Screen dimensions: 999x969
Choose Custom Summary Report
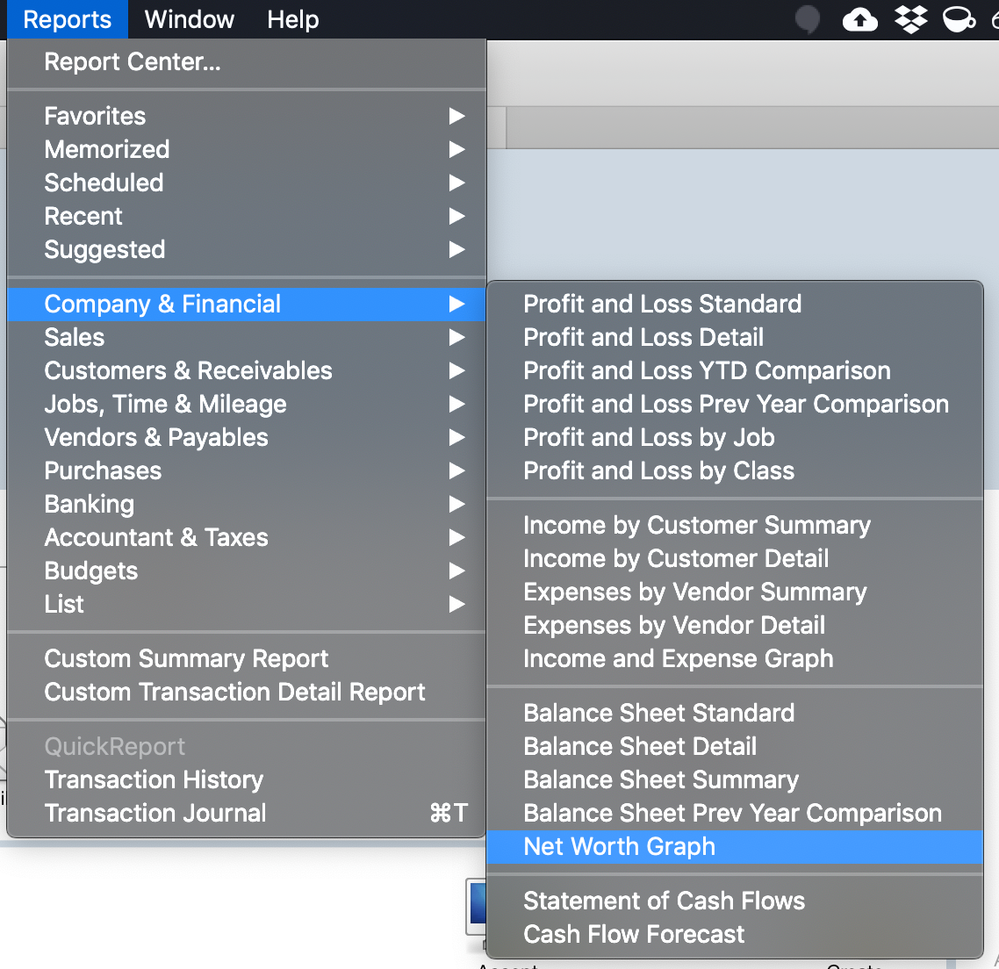coord(247,658)
